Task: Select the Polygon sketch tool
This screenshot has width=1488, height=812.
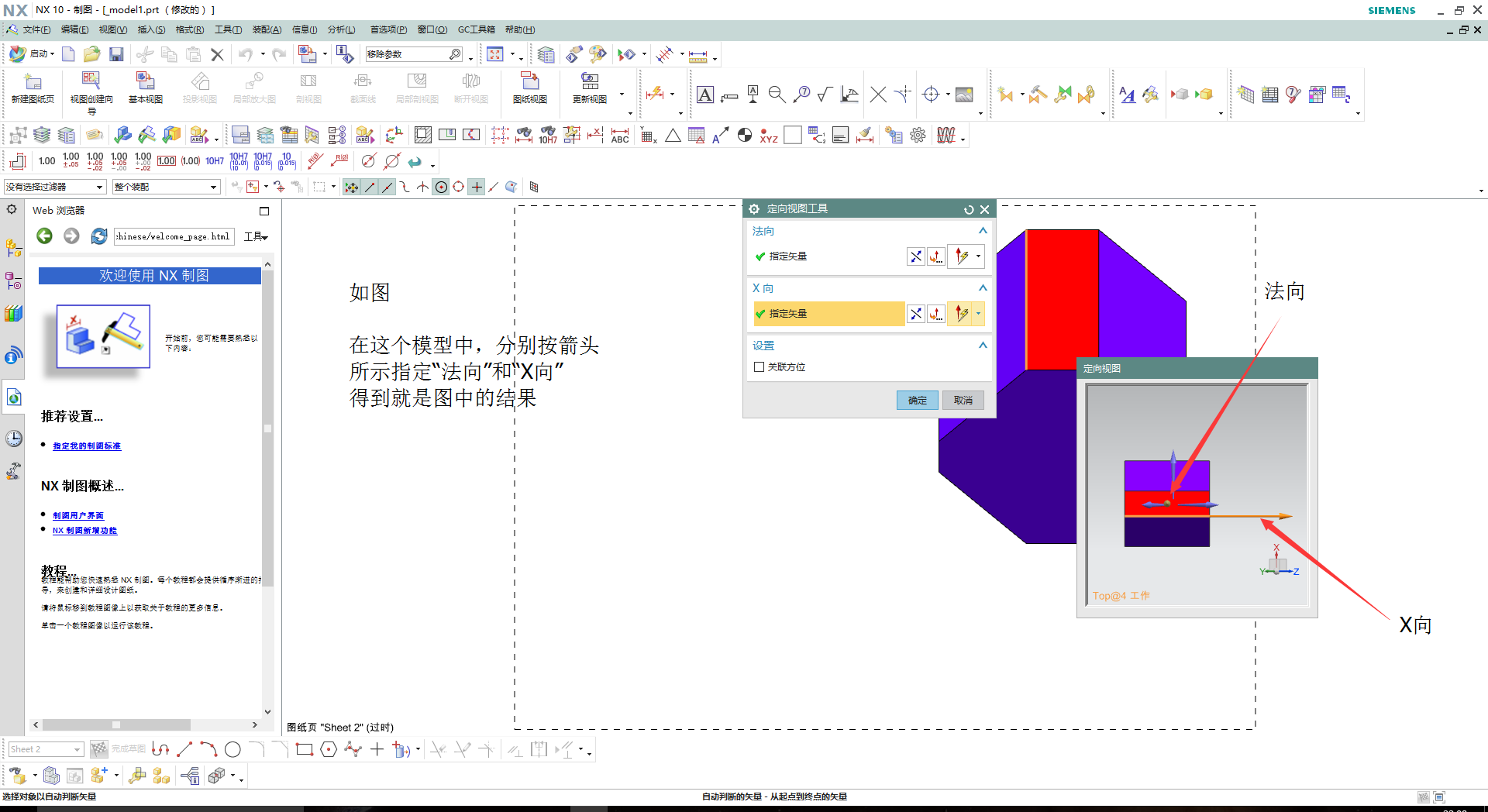Action: (x=329, y=749)
